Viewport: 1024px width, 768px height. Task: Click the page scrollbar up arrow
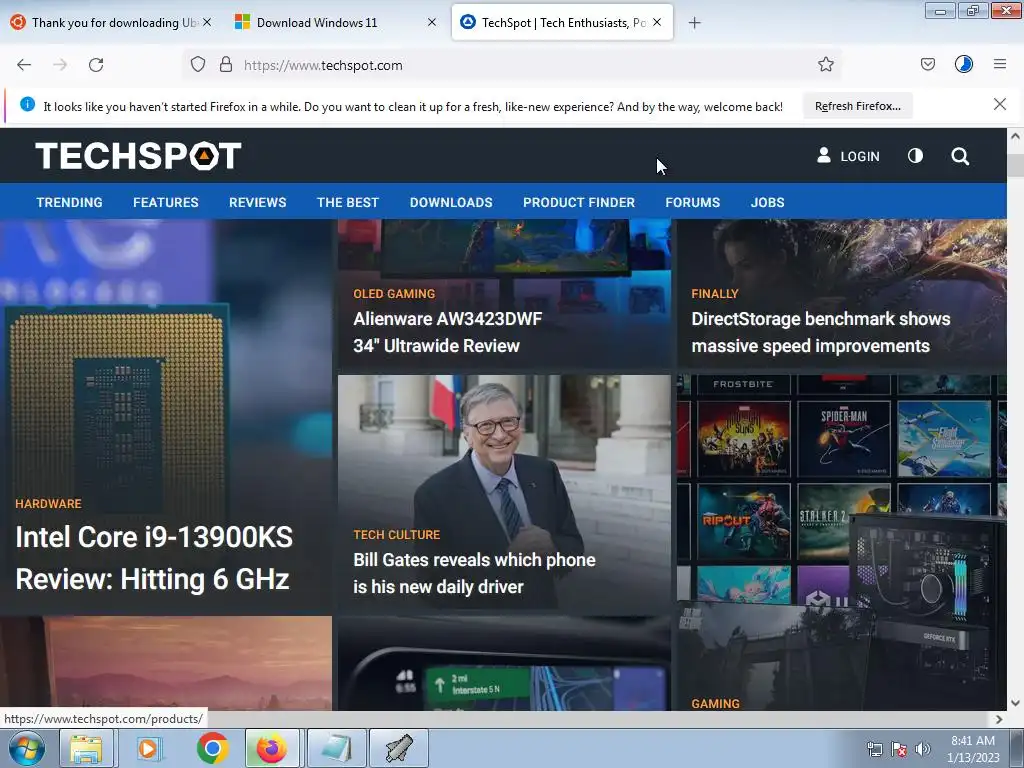coord(1015,136)
